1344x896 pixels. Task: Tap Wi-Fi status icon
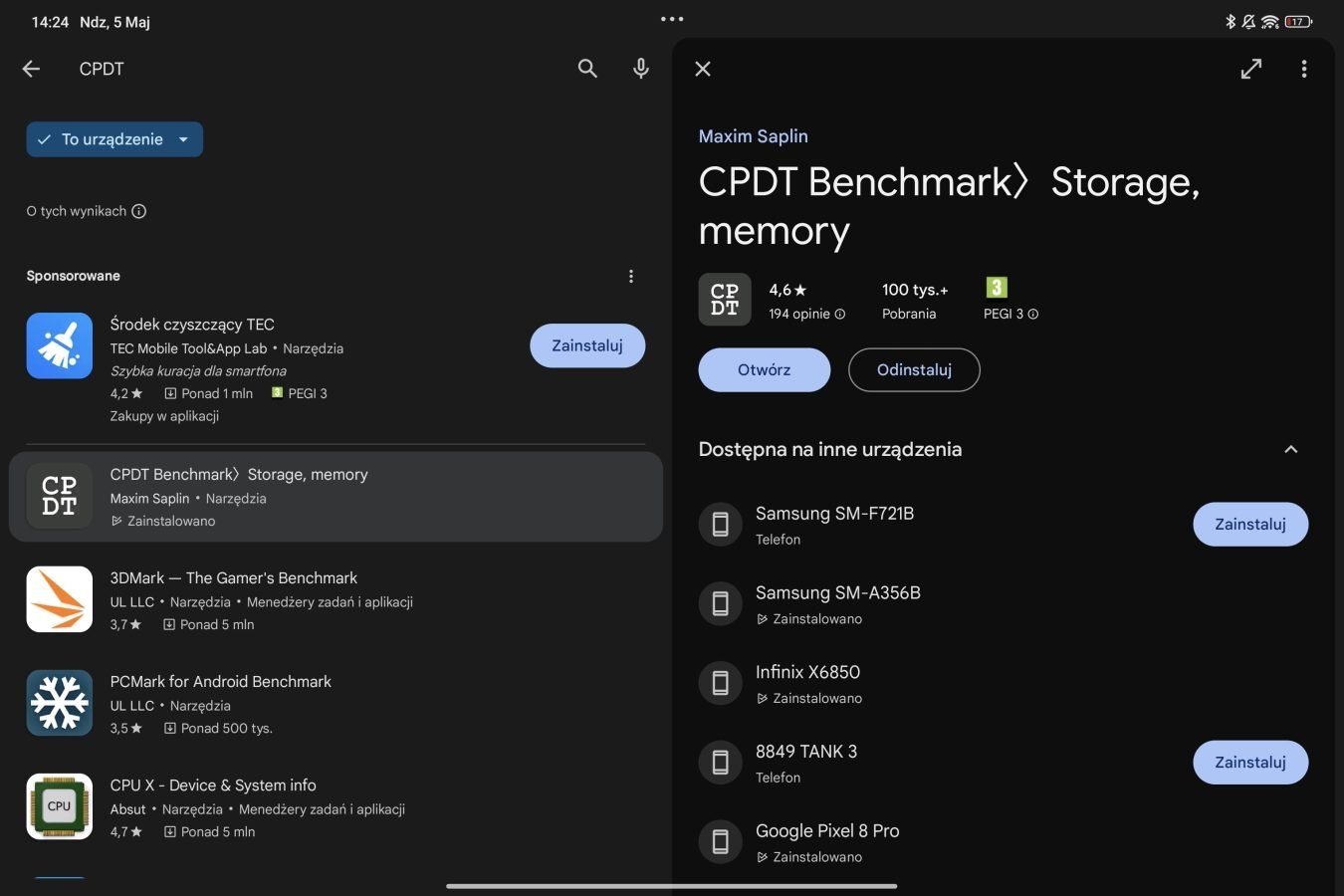1270,22
